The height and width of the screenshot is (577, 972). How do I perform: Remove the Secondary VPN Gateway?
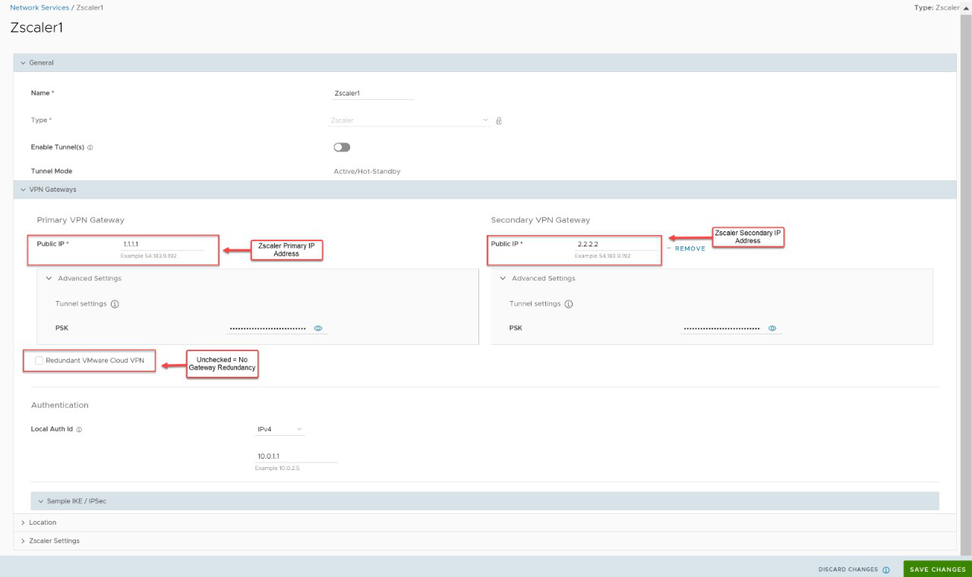coord(689,249)
